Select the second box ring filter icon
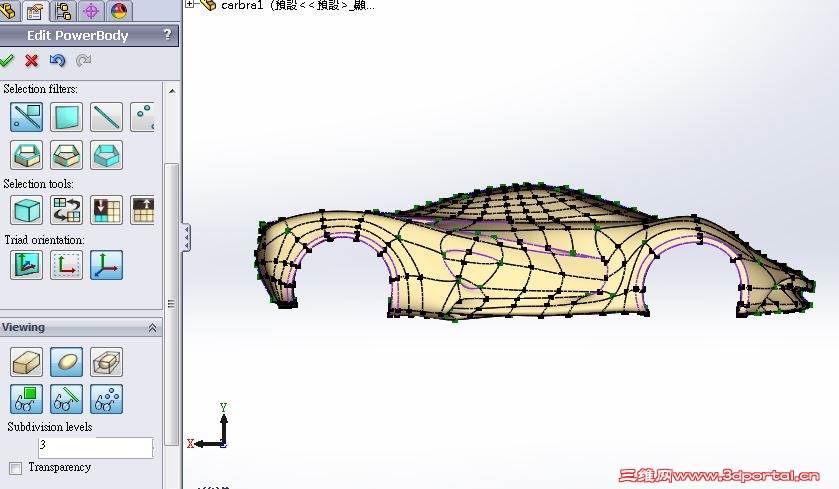Viewport: 839px width, 489px height. click(66, 155)
